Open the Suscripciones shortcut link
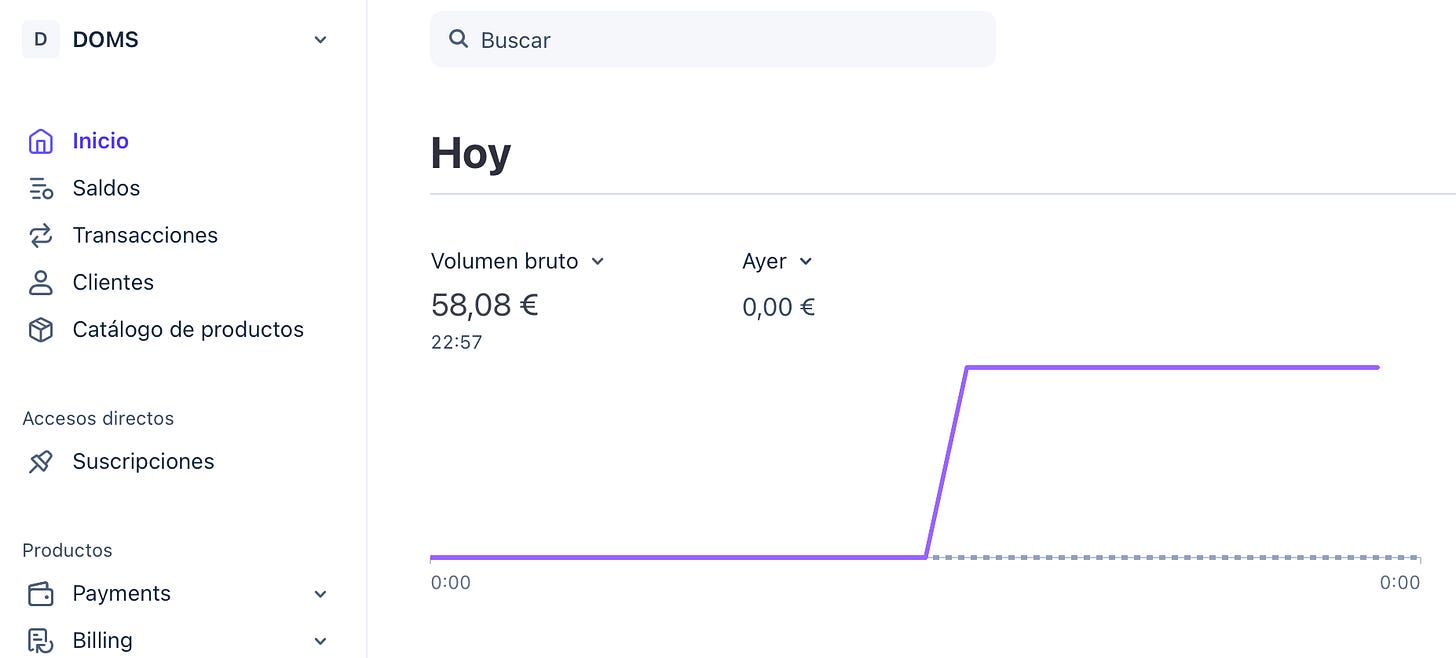Image resolution: width=1456 pixels, height=658 pixels. pyautogui.click(x=143, y=461)
